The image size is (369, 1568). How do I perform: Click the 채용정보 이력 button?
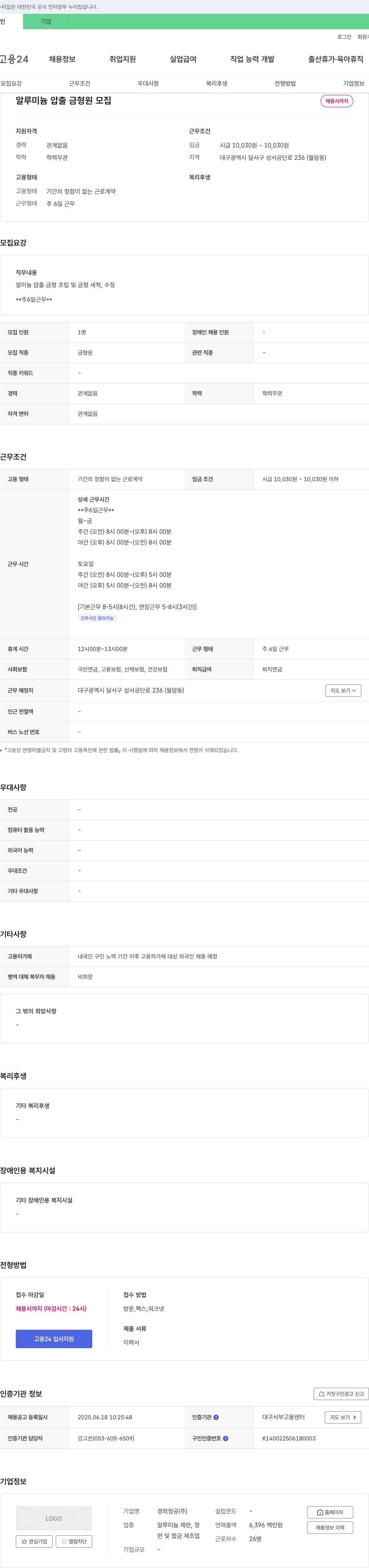click(330, 1527)
